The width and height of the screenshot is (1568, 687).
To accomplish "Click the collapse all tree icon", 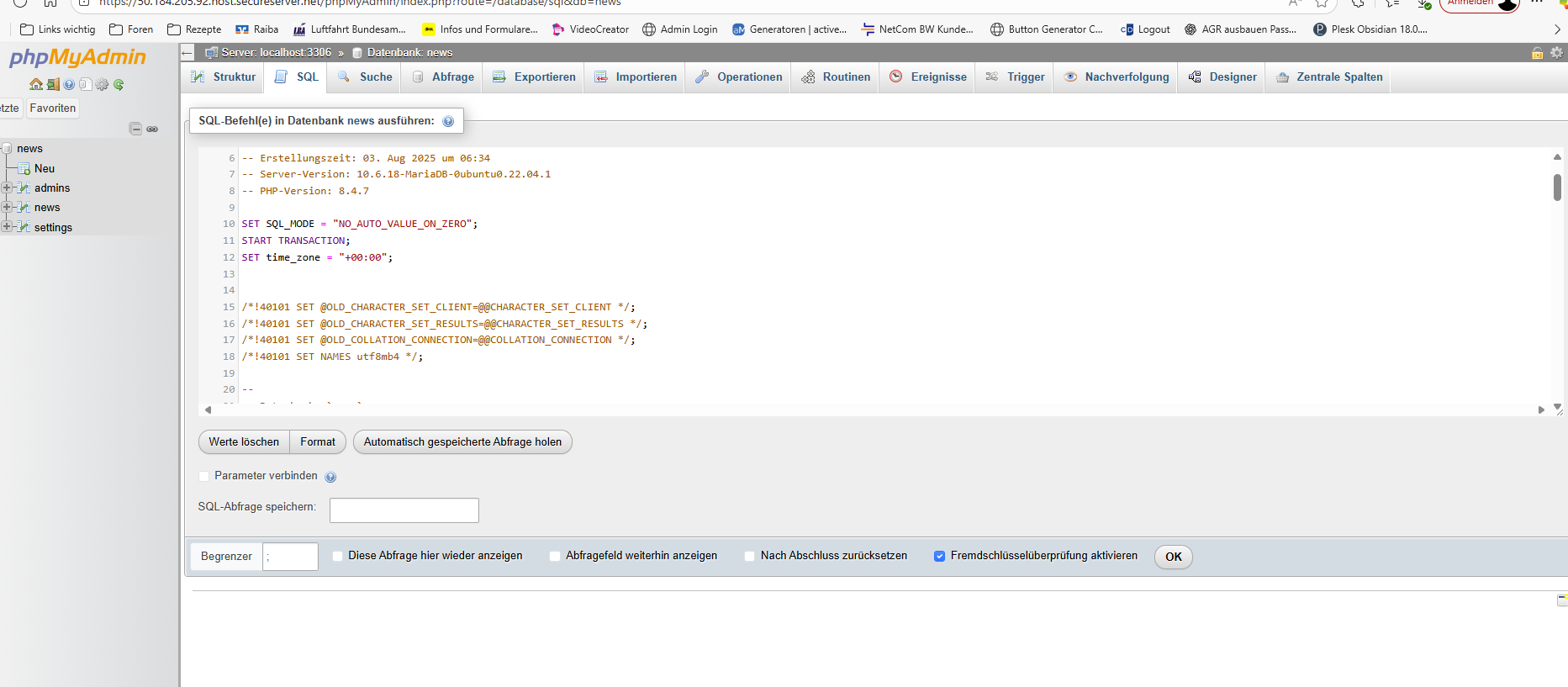I will pos(135,129).
